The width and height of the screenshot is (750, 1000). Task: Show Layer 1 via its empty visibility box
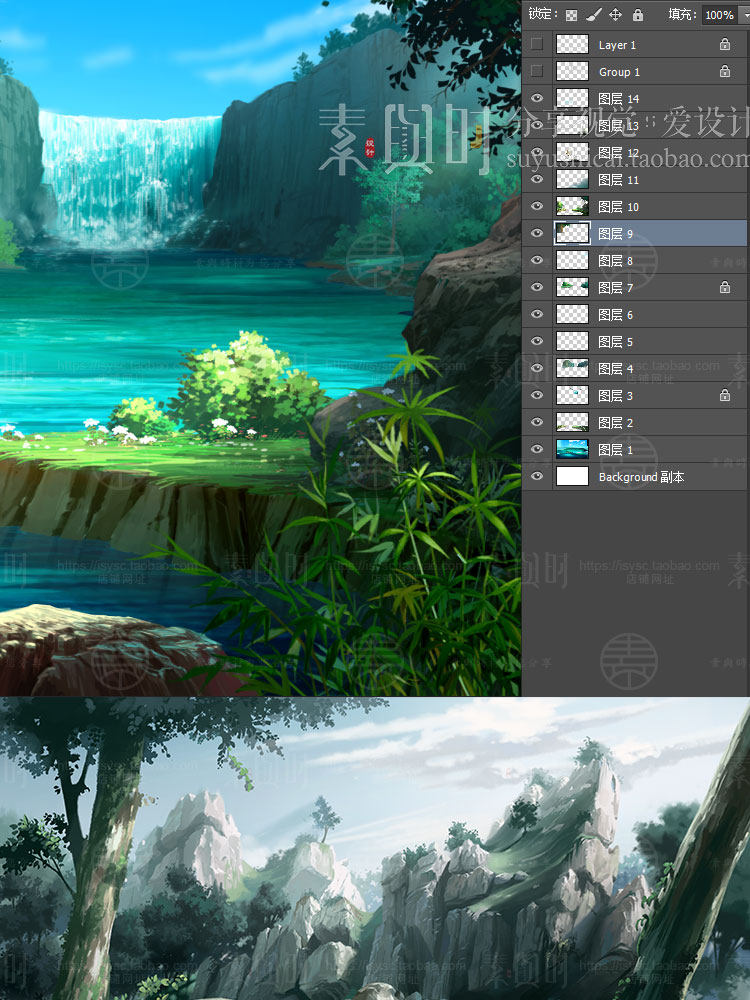coord(537,44)
